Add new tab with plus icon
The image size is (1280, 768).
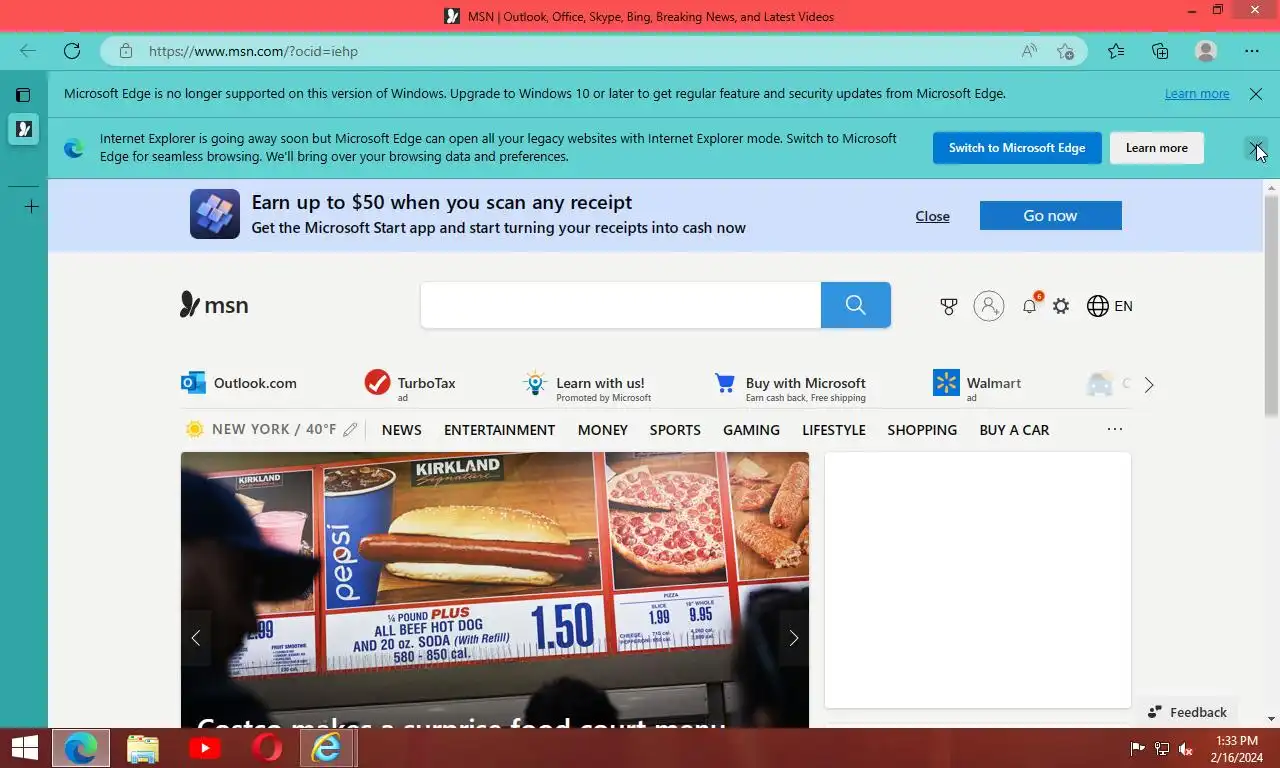(31, 207)
